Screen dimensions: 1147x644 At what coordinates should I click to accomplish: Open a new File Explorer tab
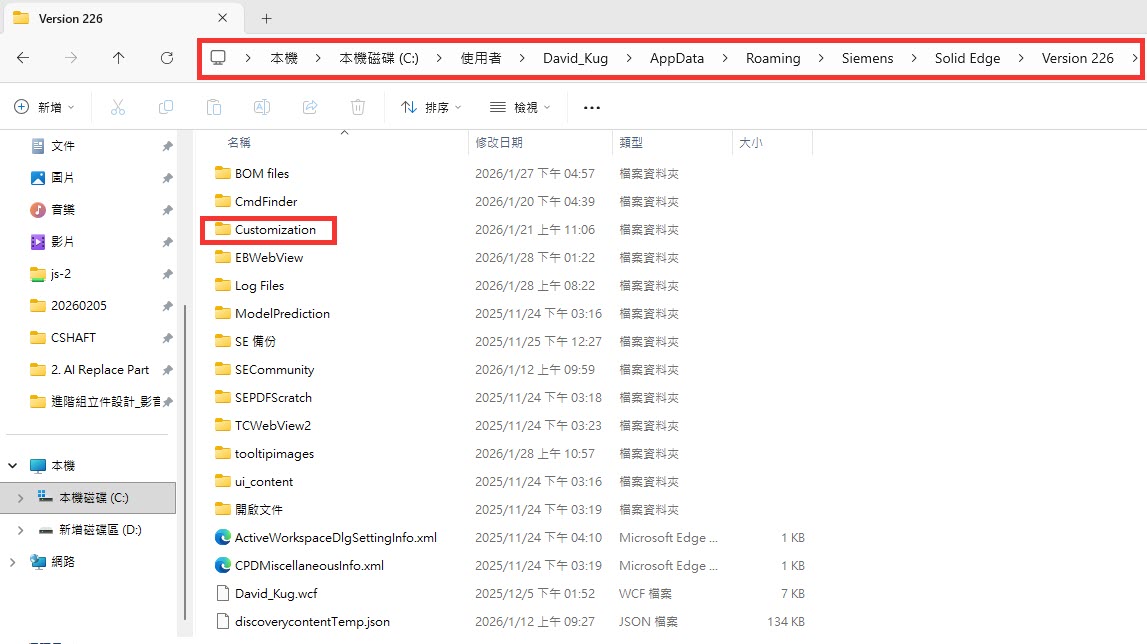click(266, 18)
